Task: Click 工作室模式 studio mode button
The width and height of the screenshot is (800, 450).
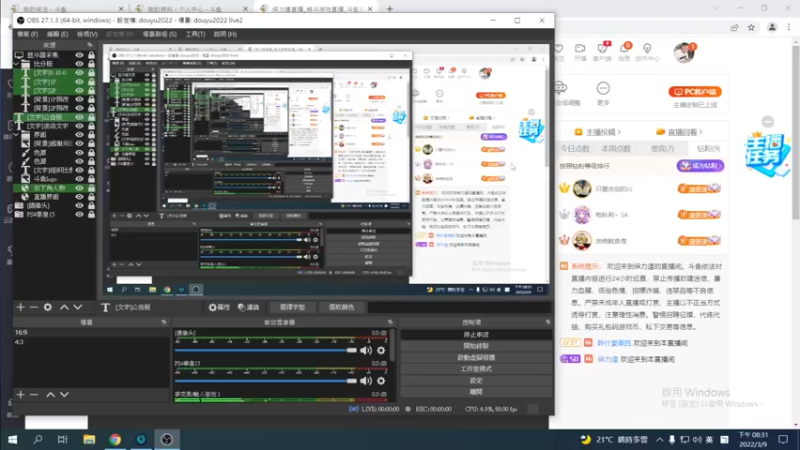Action: [x=476, y=369]
